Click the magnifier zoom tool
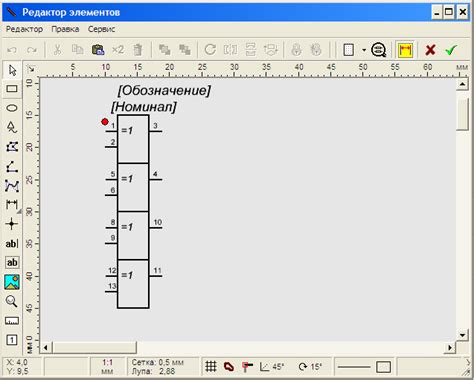 12,301
